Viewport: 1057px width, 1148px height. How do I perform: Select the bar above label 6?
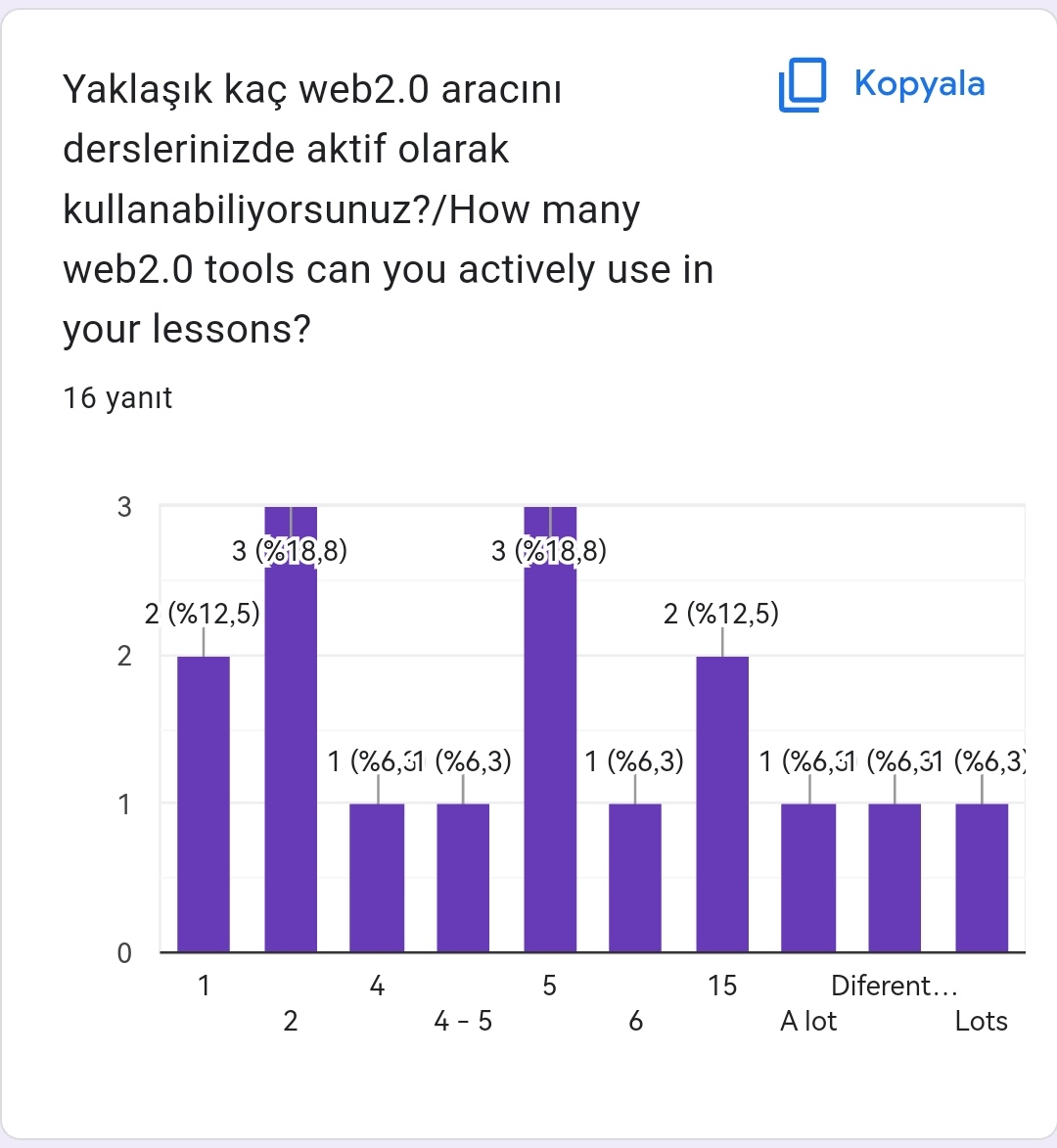pos(635,877)
